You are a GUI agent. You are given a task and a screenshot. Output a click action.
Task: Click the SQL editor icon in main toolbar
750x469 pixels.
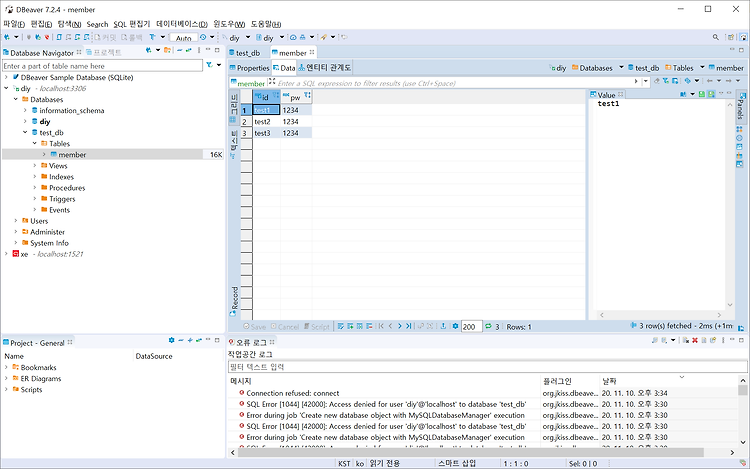tap(59, 37)
